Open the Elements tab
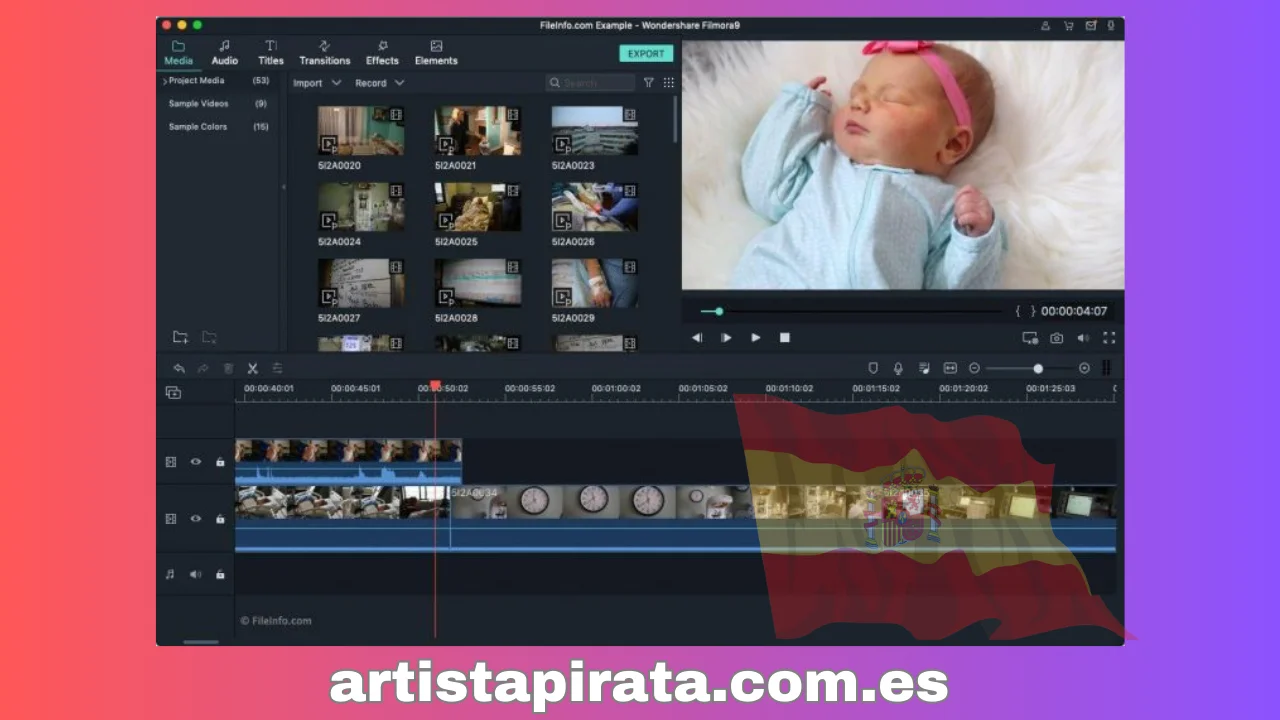This screenshot has height=720, width=1280. (436, 53)
